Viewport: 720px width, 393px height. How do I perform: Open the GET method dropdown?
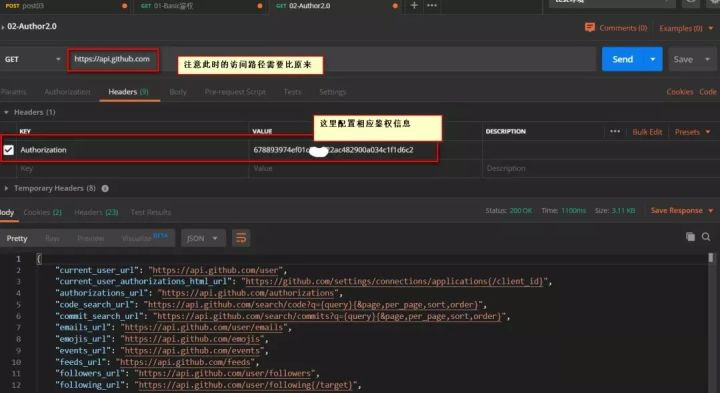coord(32,59)
